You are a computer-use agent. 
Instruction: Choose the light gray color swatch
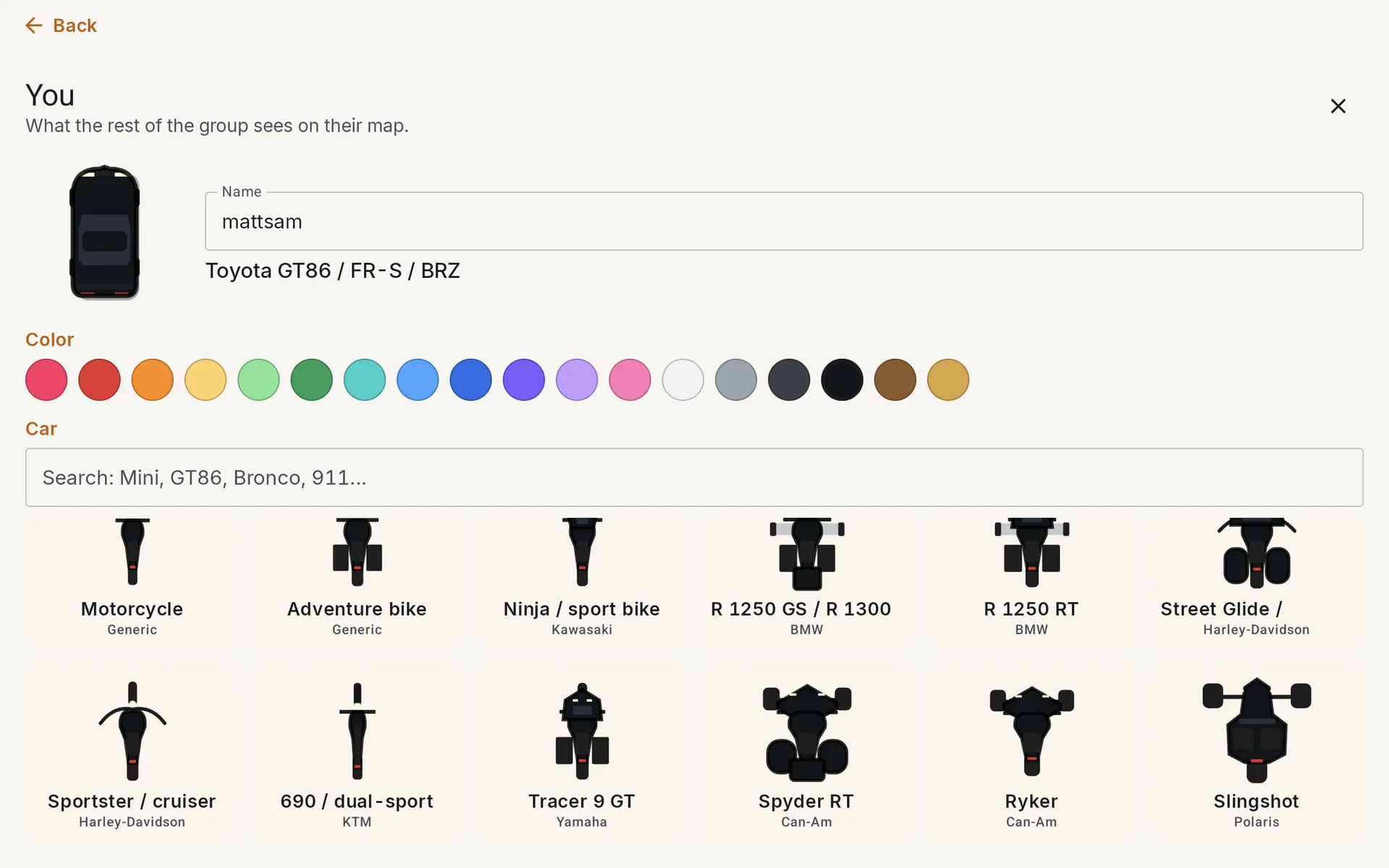coord(736,380)
